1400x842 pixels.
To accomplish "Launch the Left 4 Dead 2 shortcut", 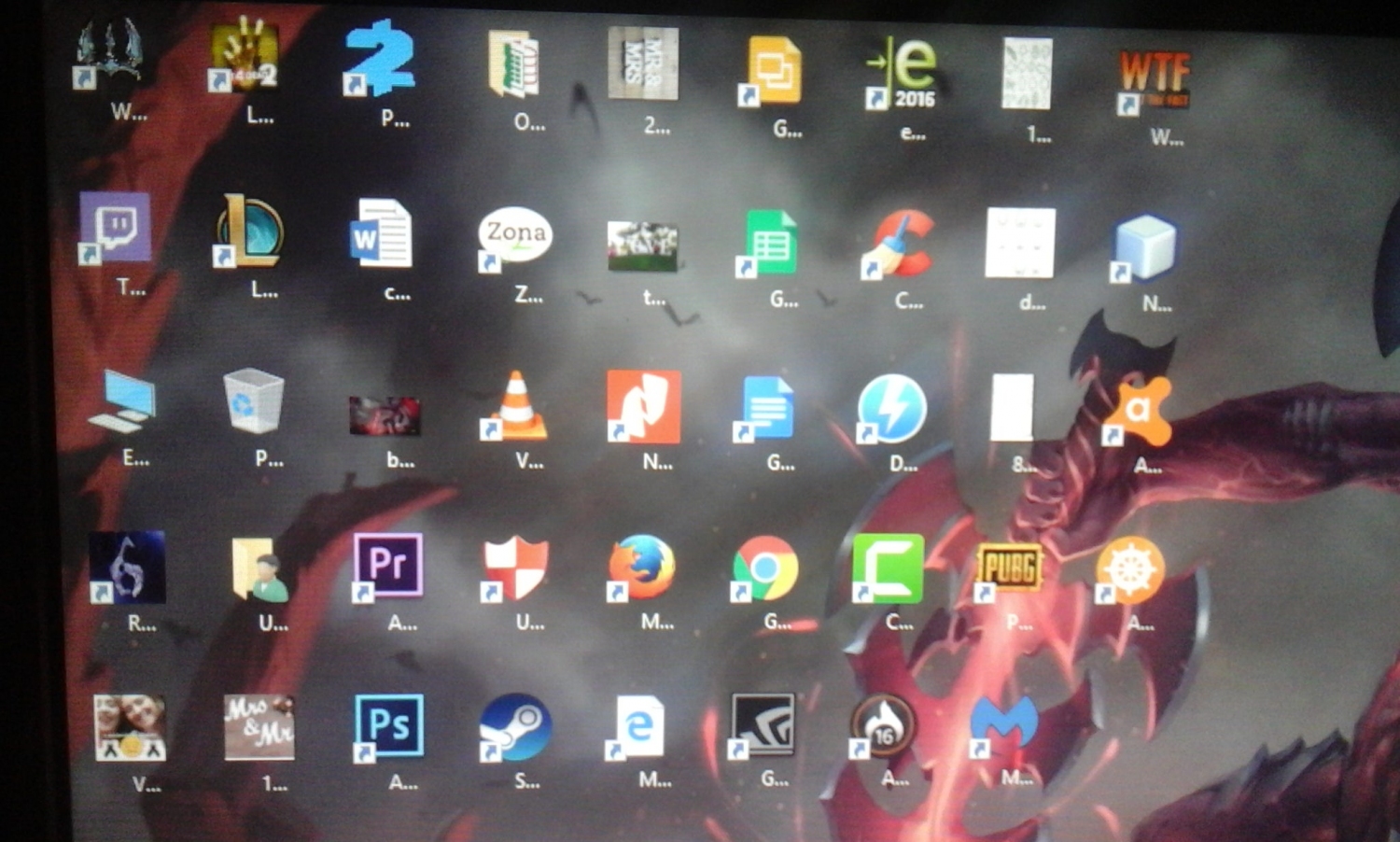I will point(244,56).
